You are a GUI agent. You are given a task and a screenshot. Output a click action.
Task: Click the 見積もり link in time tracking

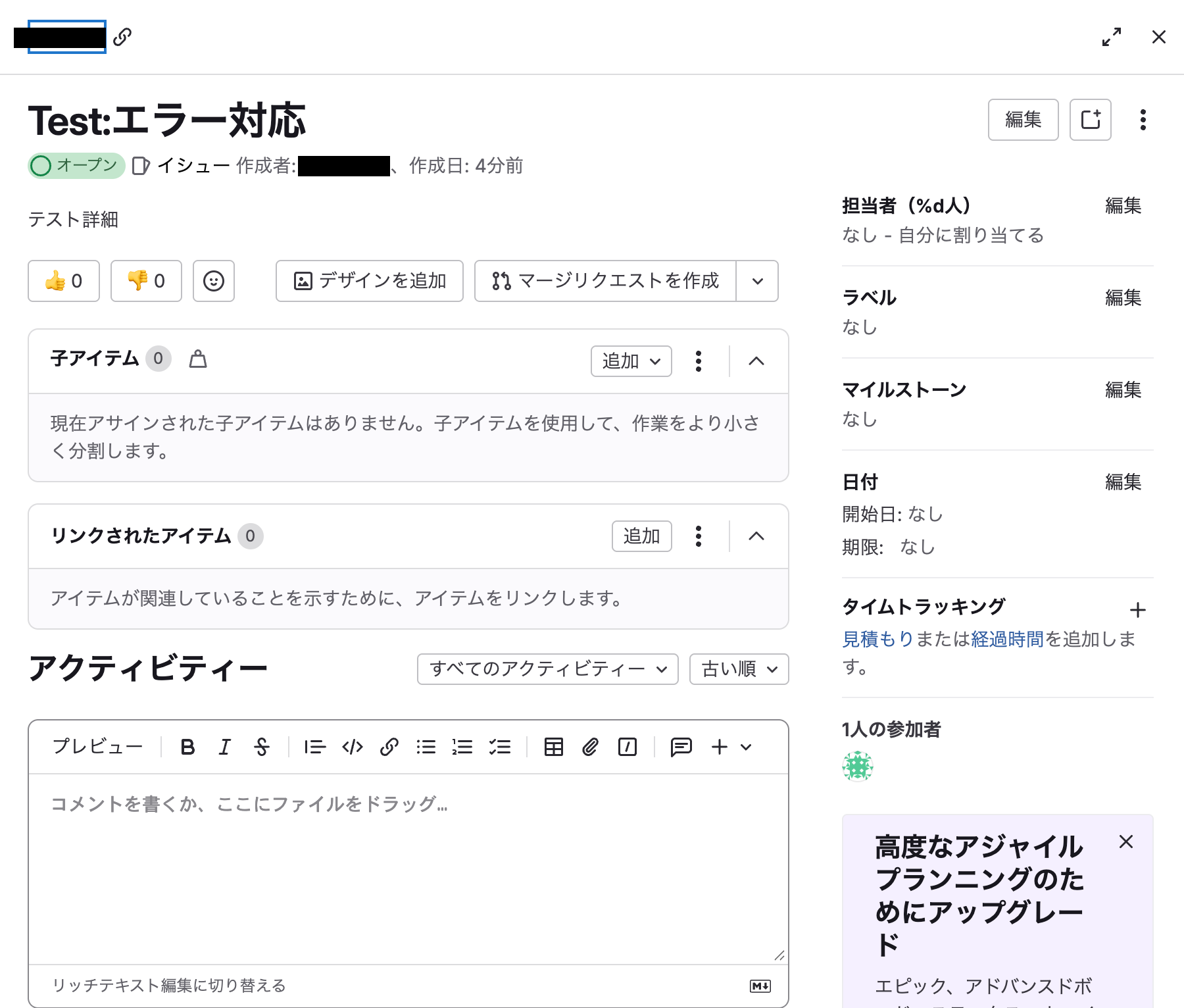[877, 639]
